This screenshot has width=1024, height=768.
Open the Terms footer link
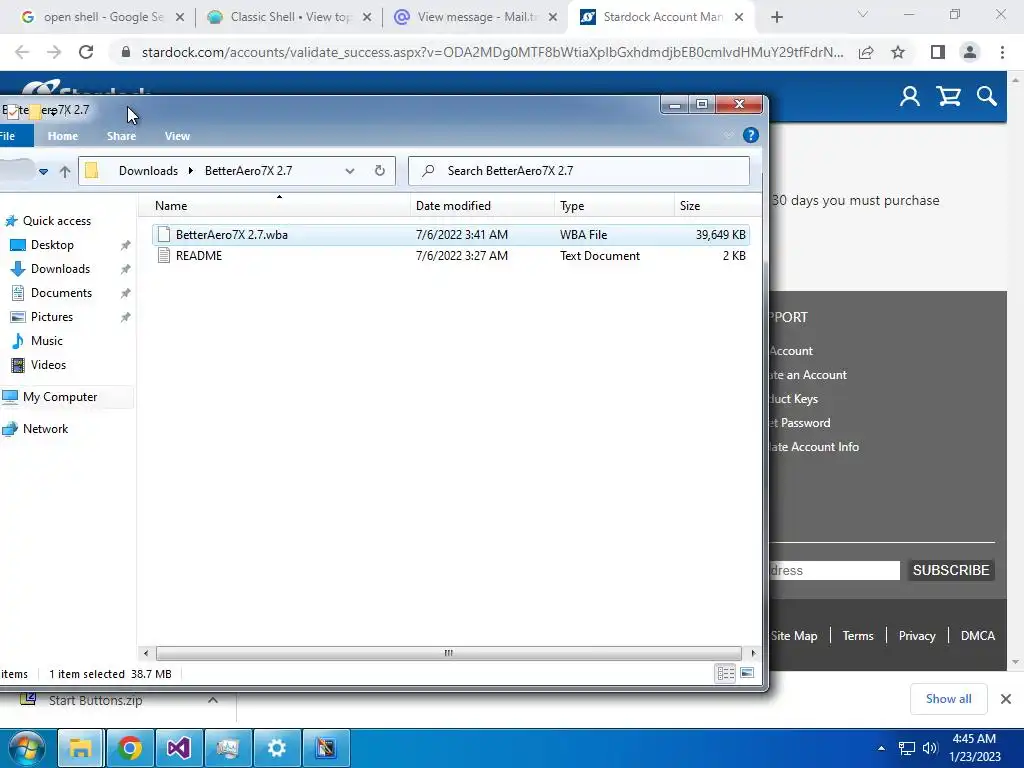coord(857,635)
